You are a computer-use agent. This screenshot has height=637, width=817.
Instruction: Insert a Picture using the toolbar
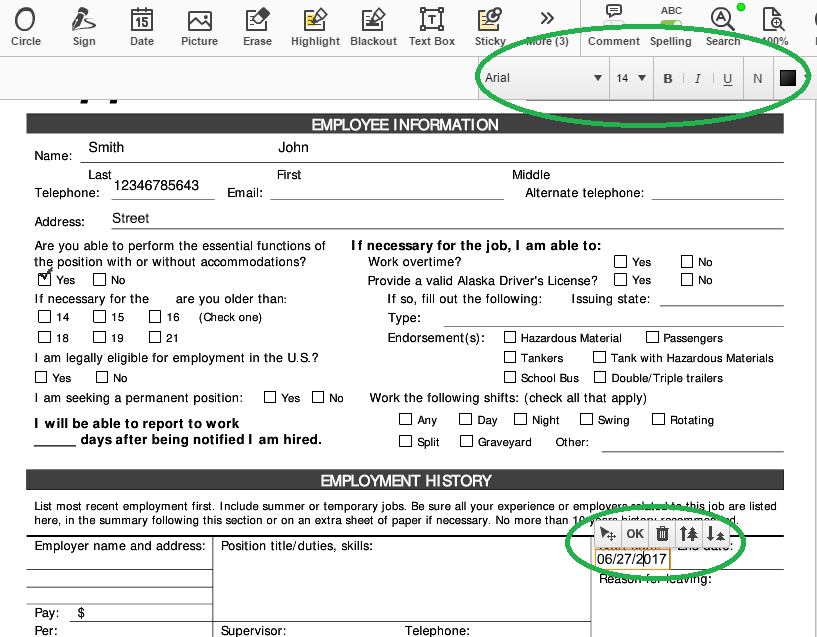pos(199,26)
